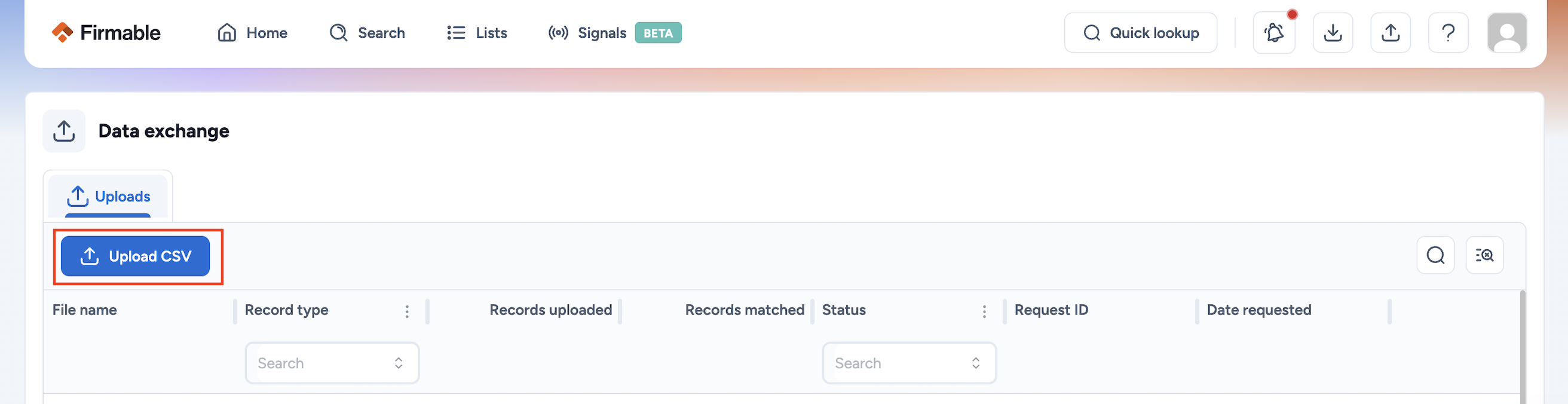
Task: Click the download icon in header
Action: 1333,33
